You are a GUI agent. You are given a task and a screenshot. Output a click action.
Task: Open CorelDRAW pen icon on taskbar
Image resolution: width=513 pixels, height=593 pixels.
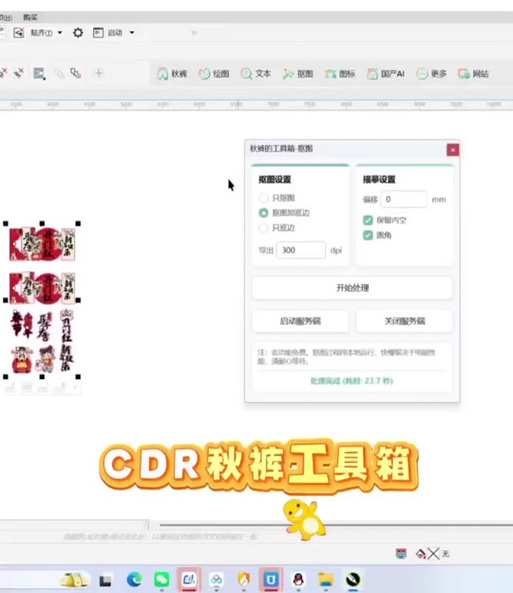[353, 579]
